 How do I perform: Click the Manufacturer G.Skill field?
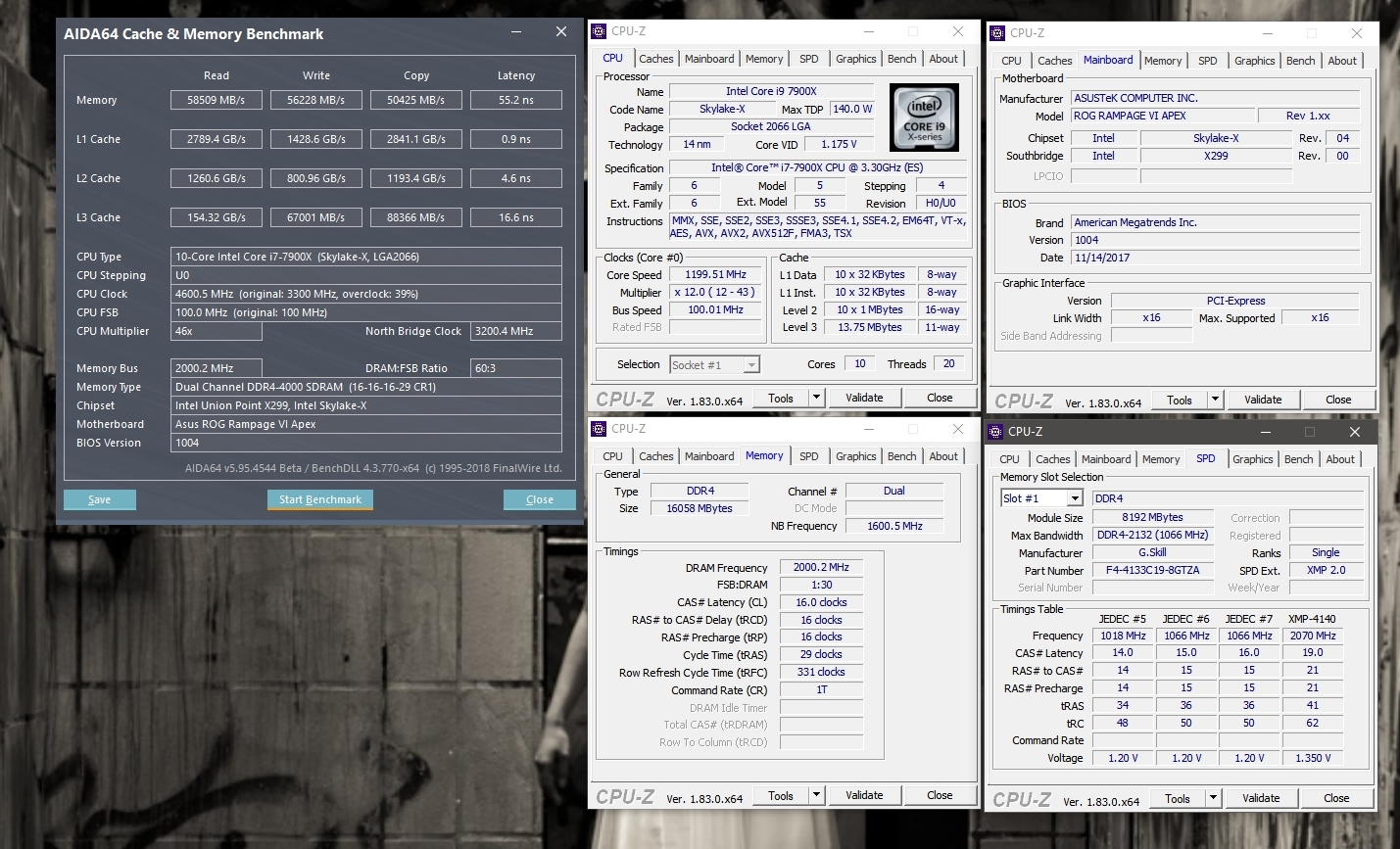(1152, 552)
